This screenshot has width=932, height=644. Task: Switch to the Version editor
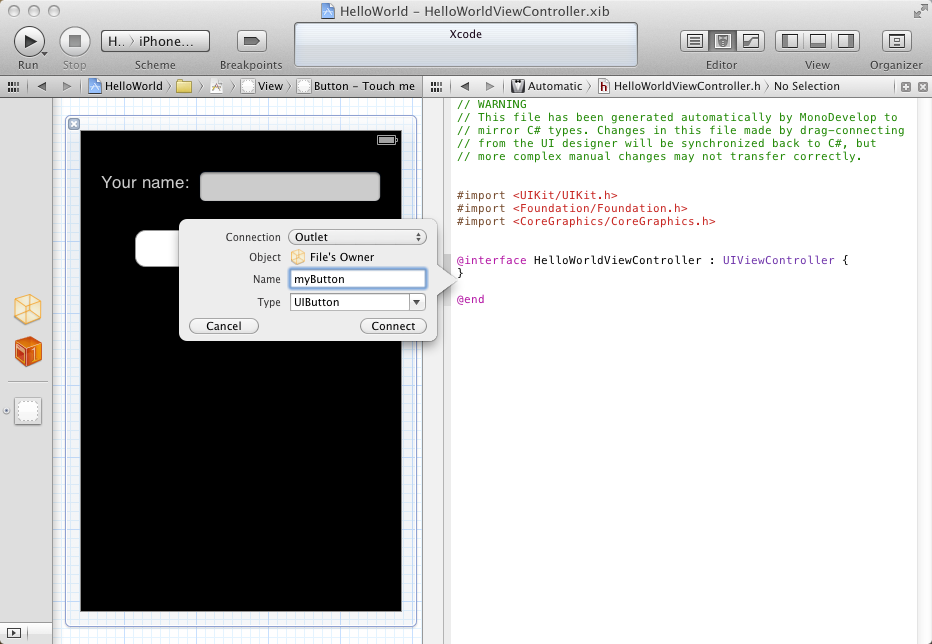[x=750, y=41]
